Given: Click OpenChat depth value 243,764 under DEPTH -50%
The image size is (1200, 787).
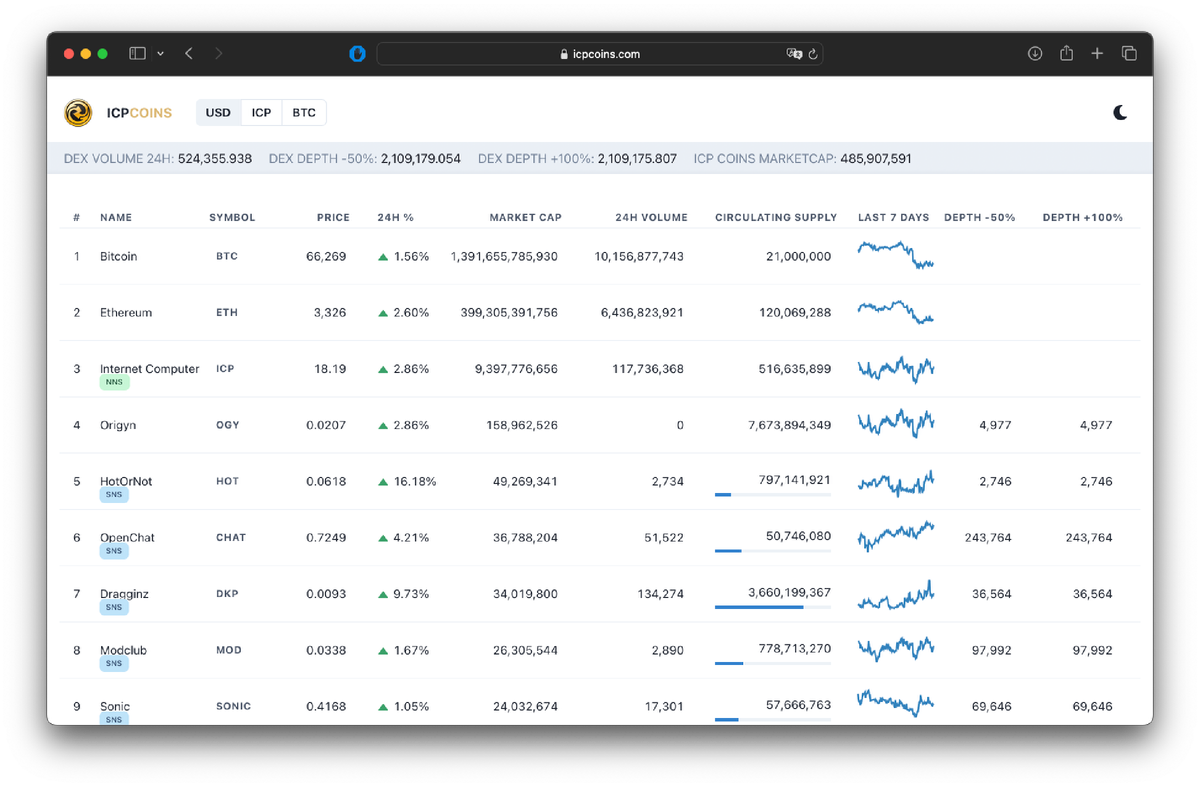Looking at the screenshot, I should tap(988, 538).
